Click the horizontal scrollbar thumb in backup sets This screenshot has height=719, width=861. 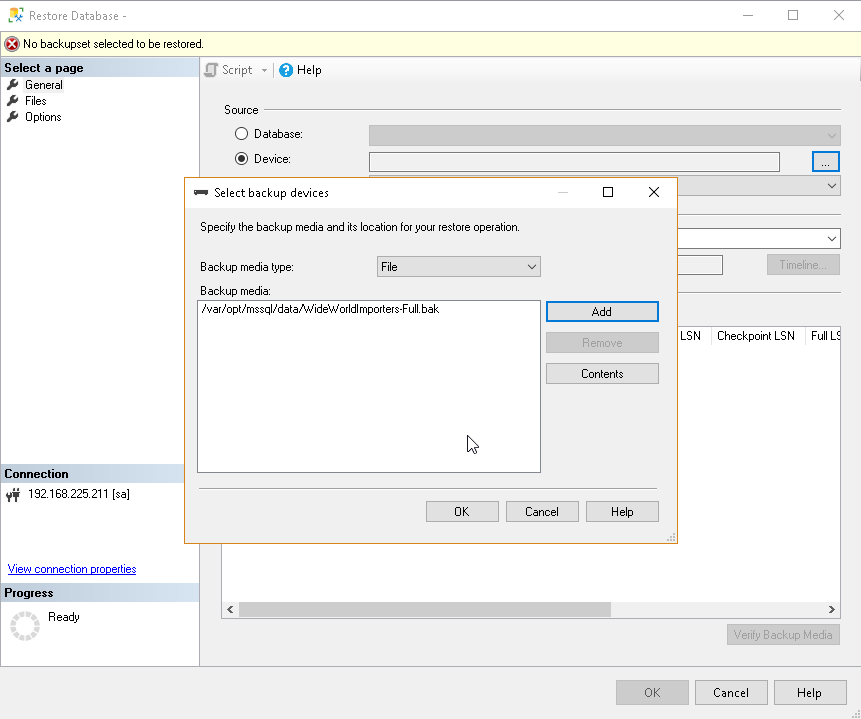(424, 609)
